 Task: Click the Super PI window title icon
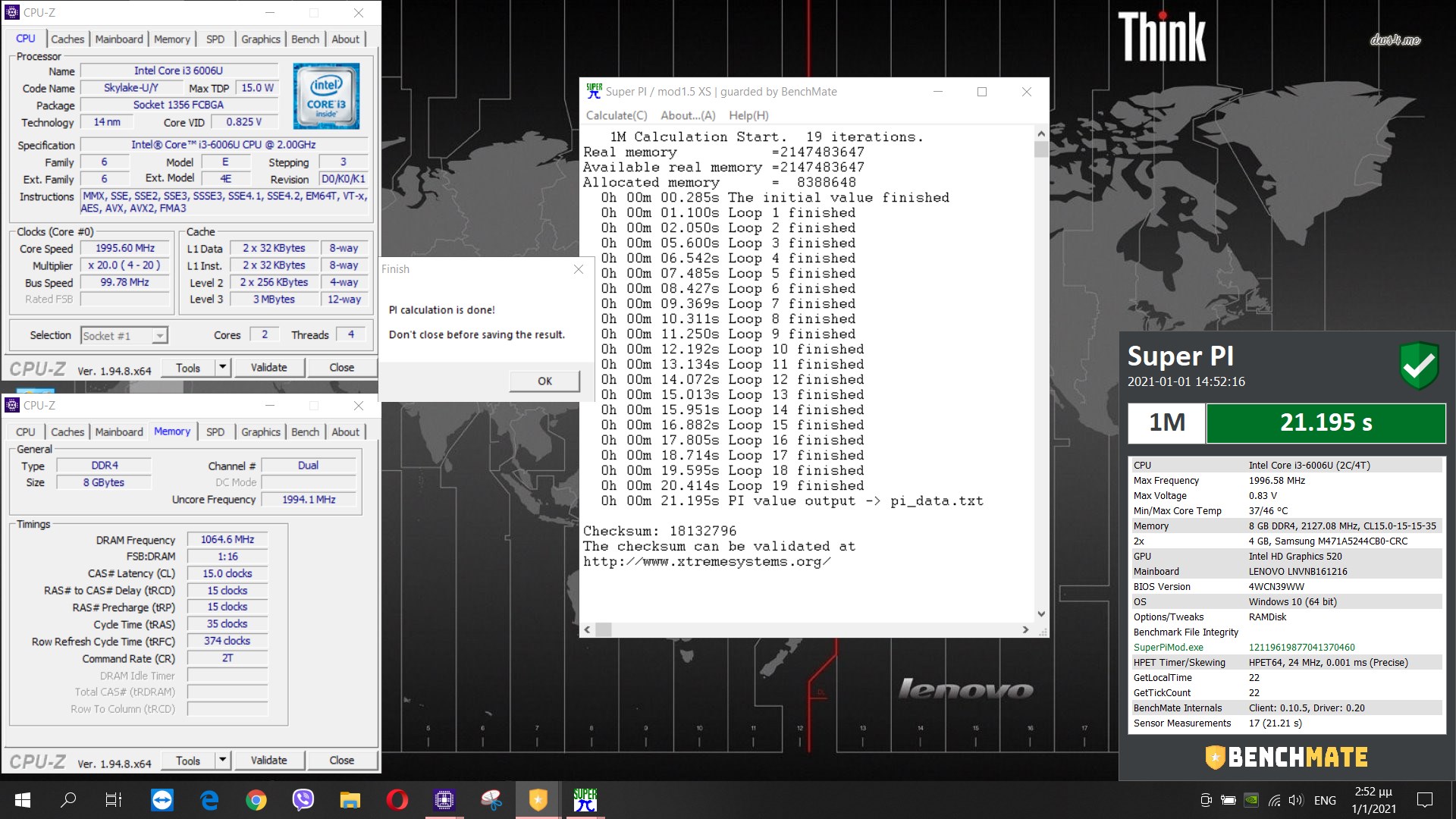click(594, 91)
